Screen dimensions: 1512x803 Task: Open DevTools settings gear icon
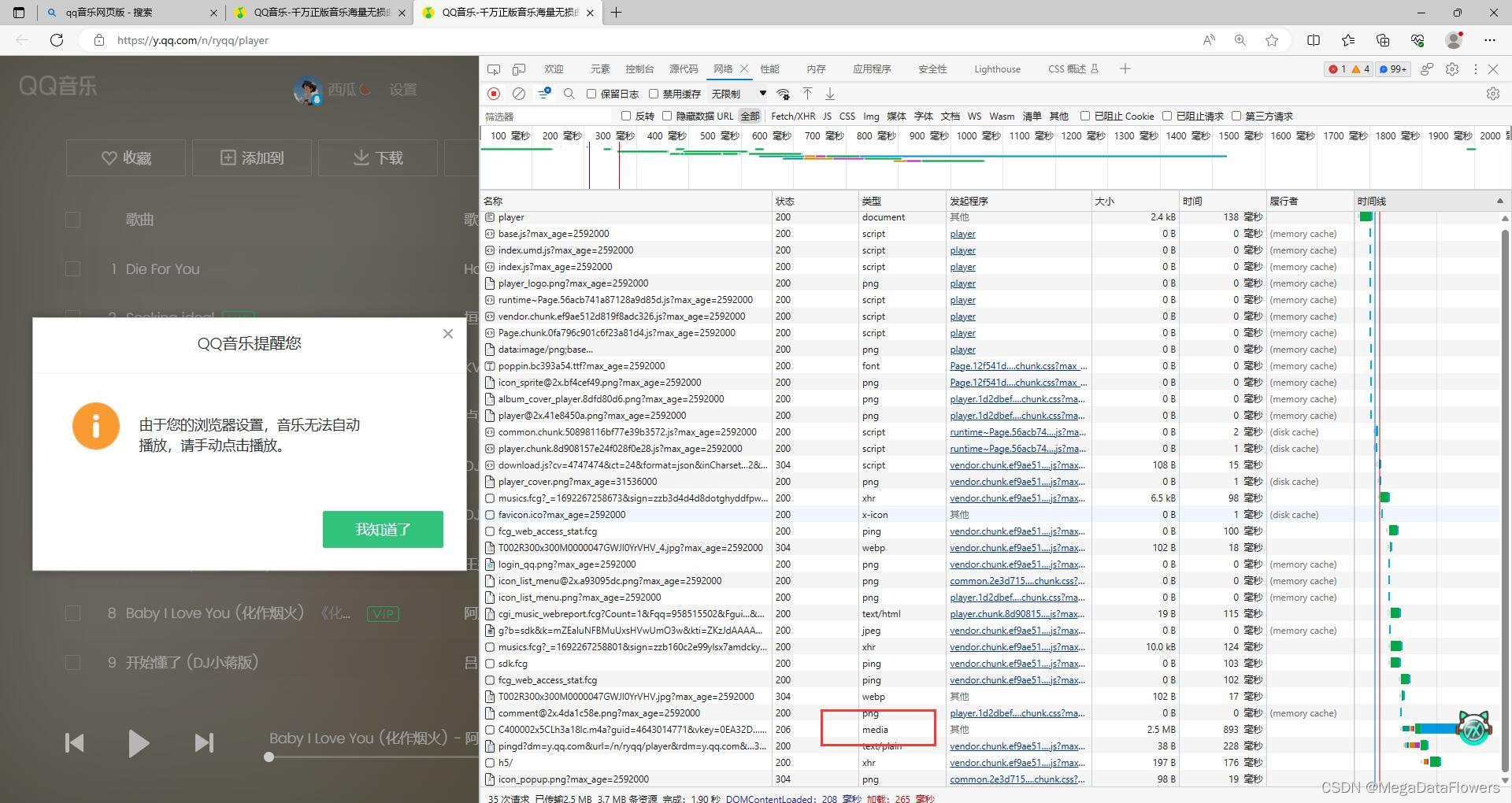[1452, 69]
